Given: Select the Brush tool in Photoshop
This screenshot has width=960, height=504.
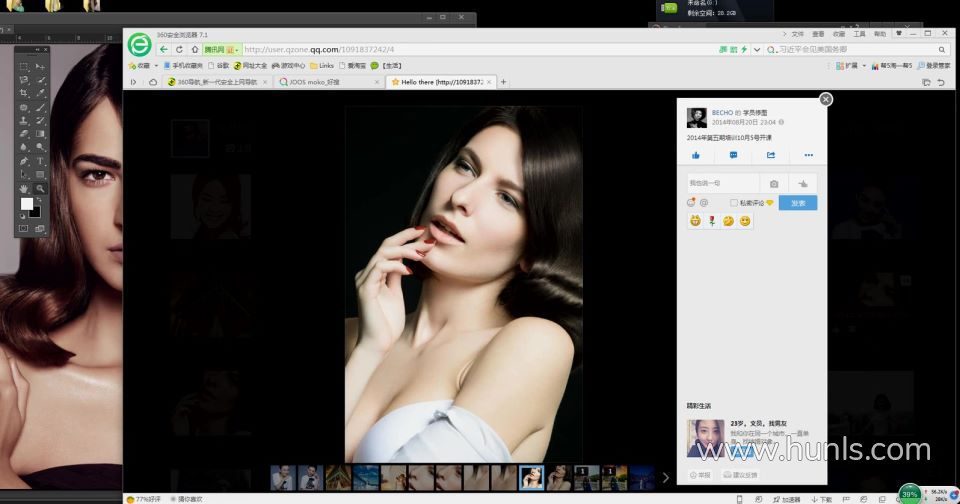Looking at the screenshot, I should [40, 107].
